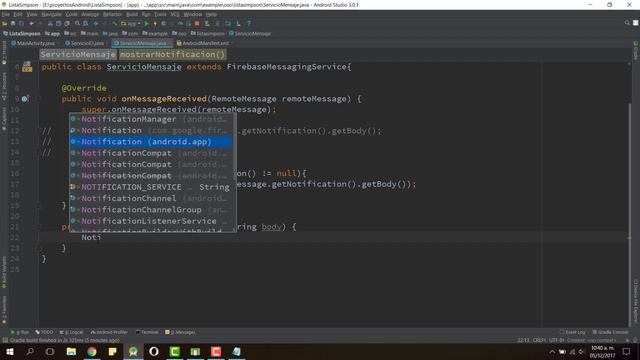The image size is (640, 360).
Task: Switch to the MainActivity.java tab
Action: 34,43
